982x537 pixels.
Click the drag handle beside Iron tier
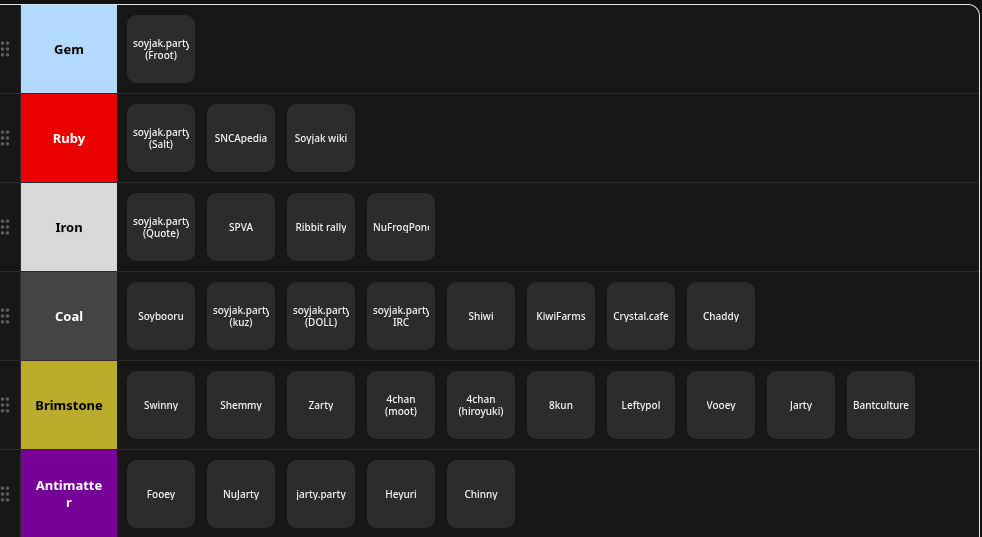pos(5,227)
